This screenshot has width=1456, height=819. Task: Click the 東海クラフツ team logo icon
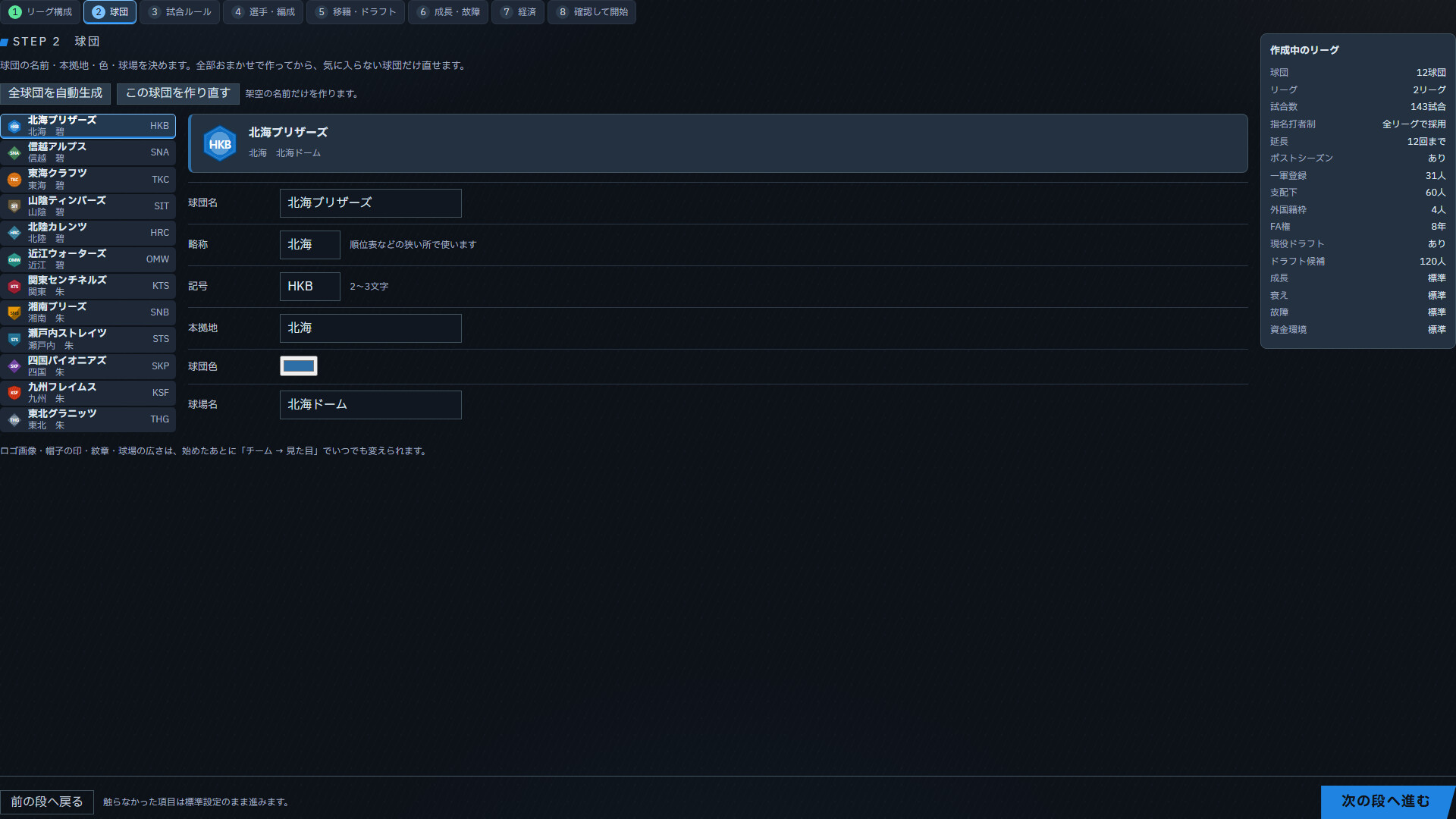click(x=14, y=180)
